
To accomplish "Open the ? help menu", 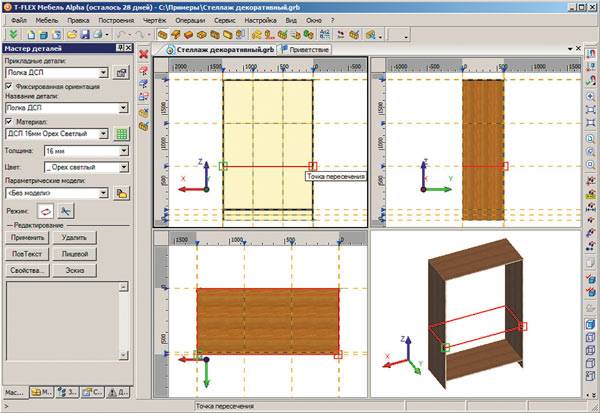I will (333, 20).
